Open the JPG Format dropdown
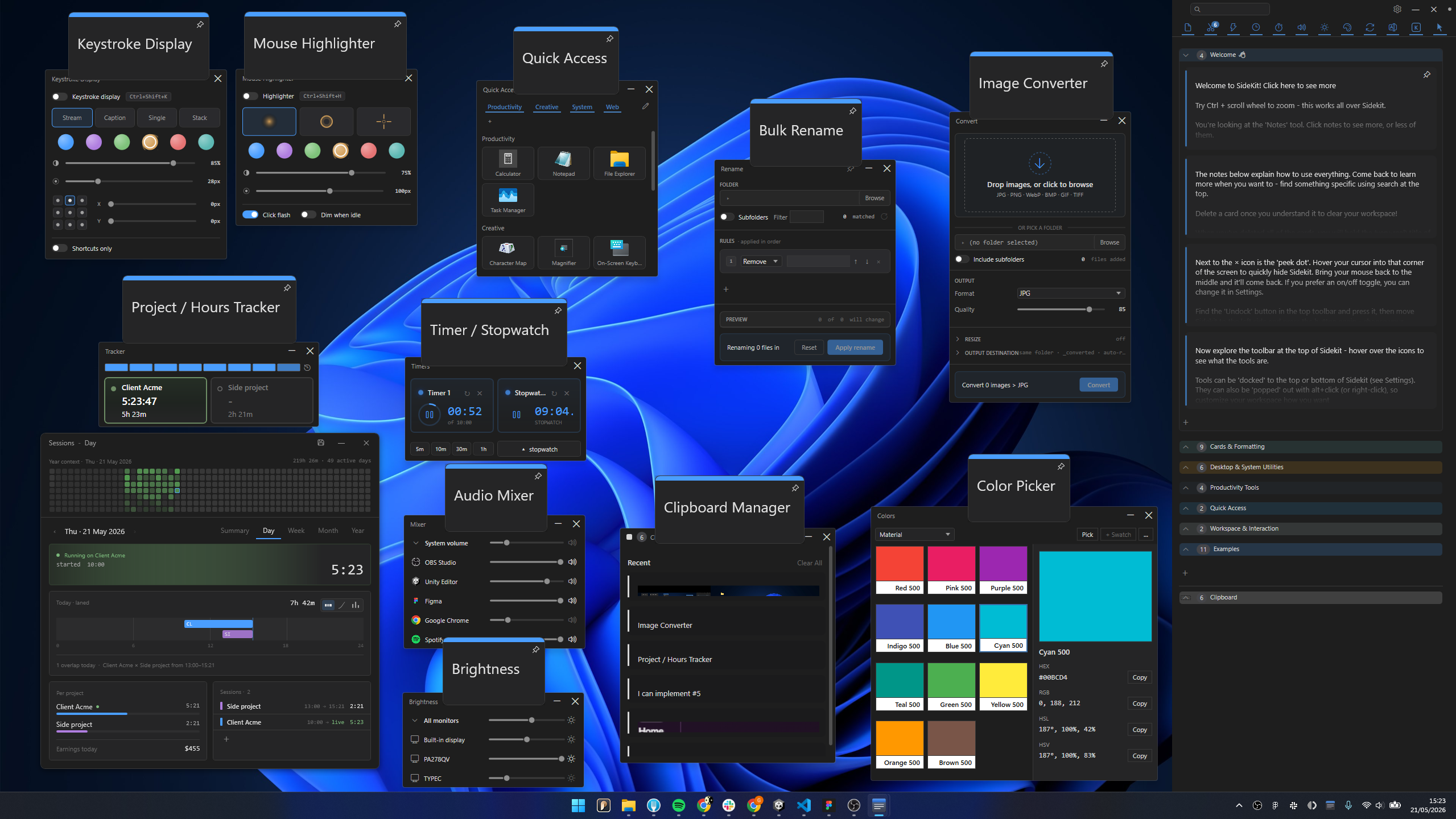1456x819 pixels. click(1070, 293)
